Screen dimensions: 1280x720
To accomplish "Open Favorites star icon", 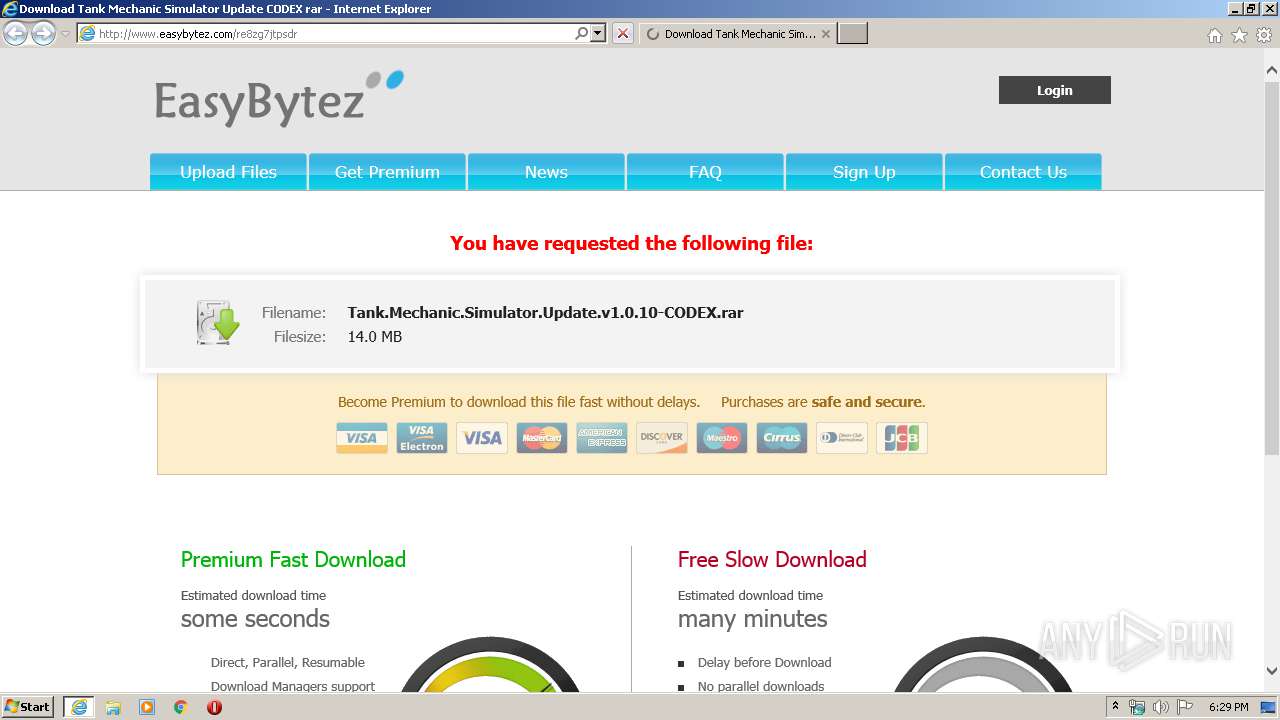I will point(1239,35).
